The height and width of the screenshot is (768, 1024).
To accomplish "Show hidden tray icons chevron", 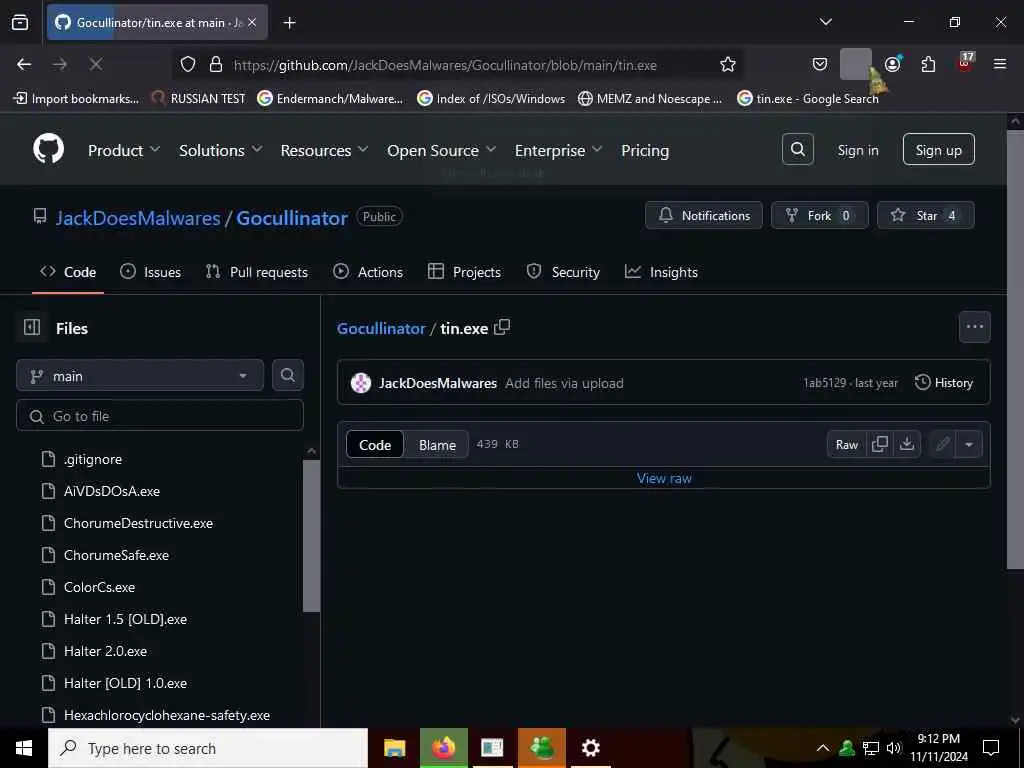I will click(823, 748).
